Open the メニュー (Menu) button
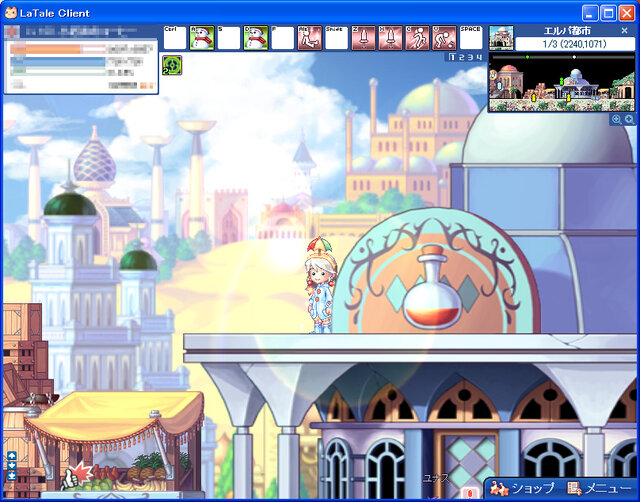Screen dimensions: 640x502 coord(599,488)
